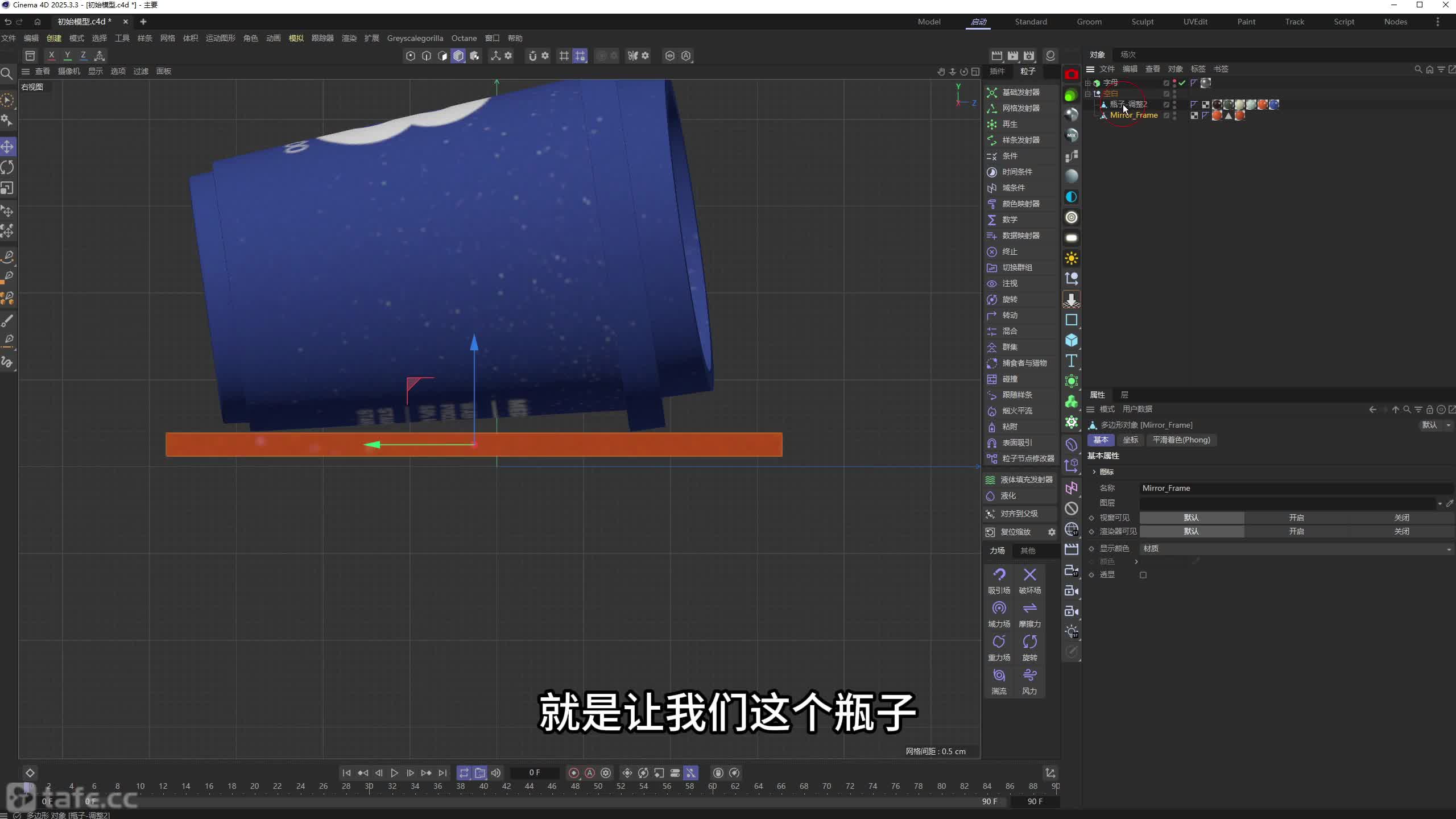Screen dimensions: 1456x819
Task: Add a 重力场 gravity force field
Action: pos(999,642)
